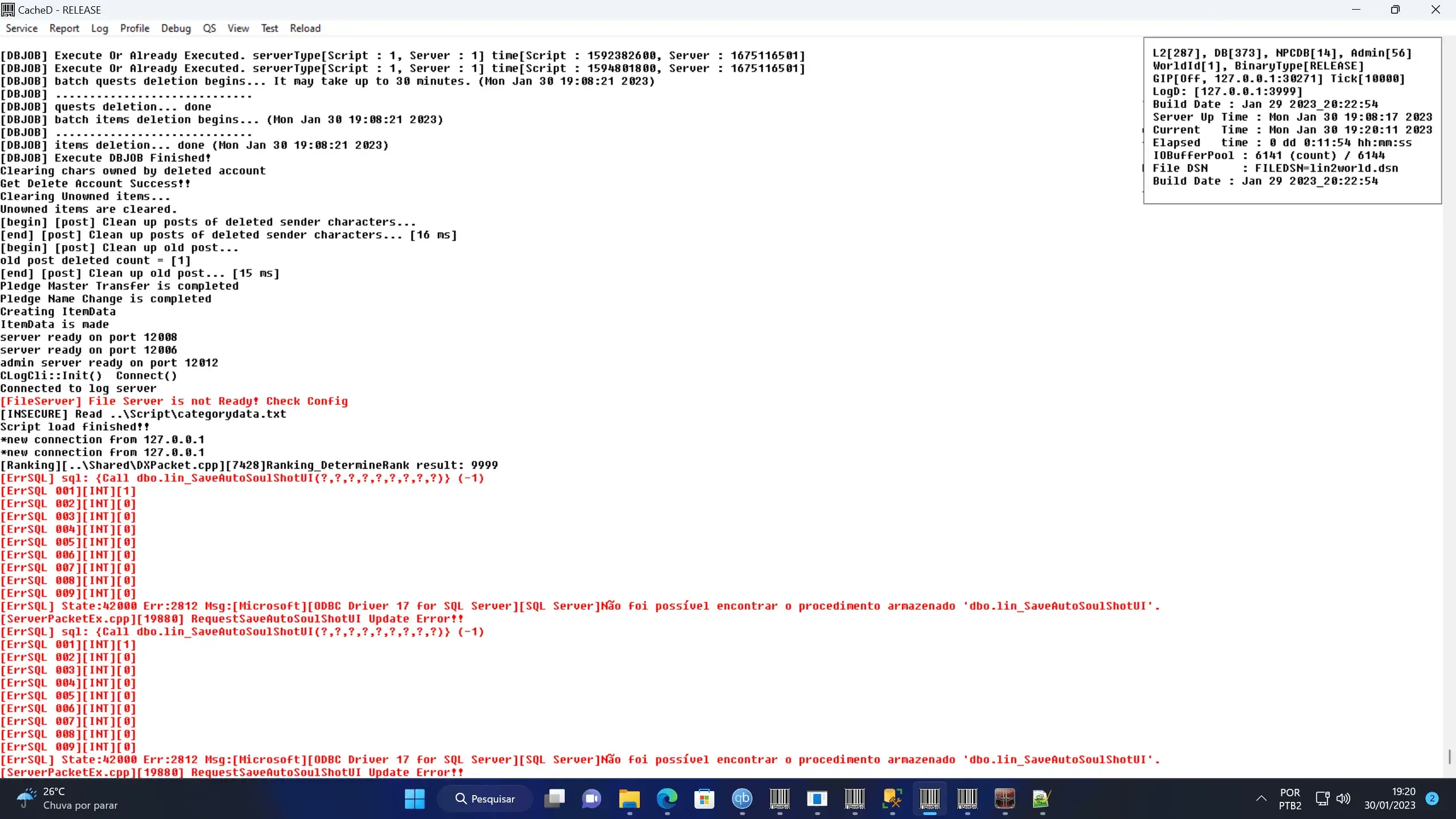Click 'Pledge Master Transfer is completed' line
The width and height of the screenshot is (1456, 819).
[119, 286]
